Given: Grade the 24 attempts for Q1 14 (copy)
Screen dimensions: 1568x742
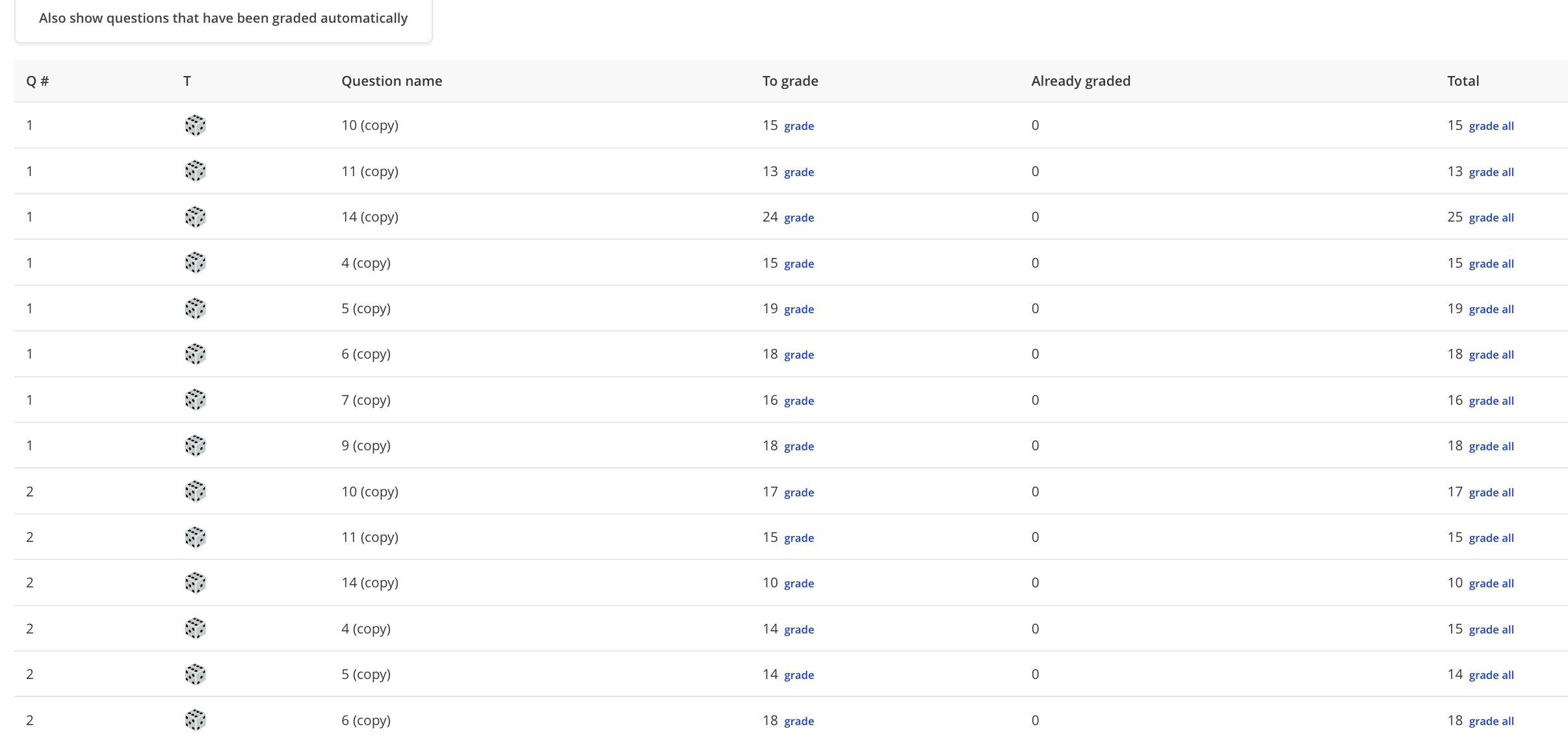Looking at the screenshot, I should [799, 218].
